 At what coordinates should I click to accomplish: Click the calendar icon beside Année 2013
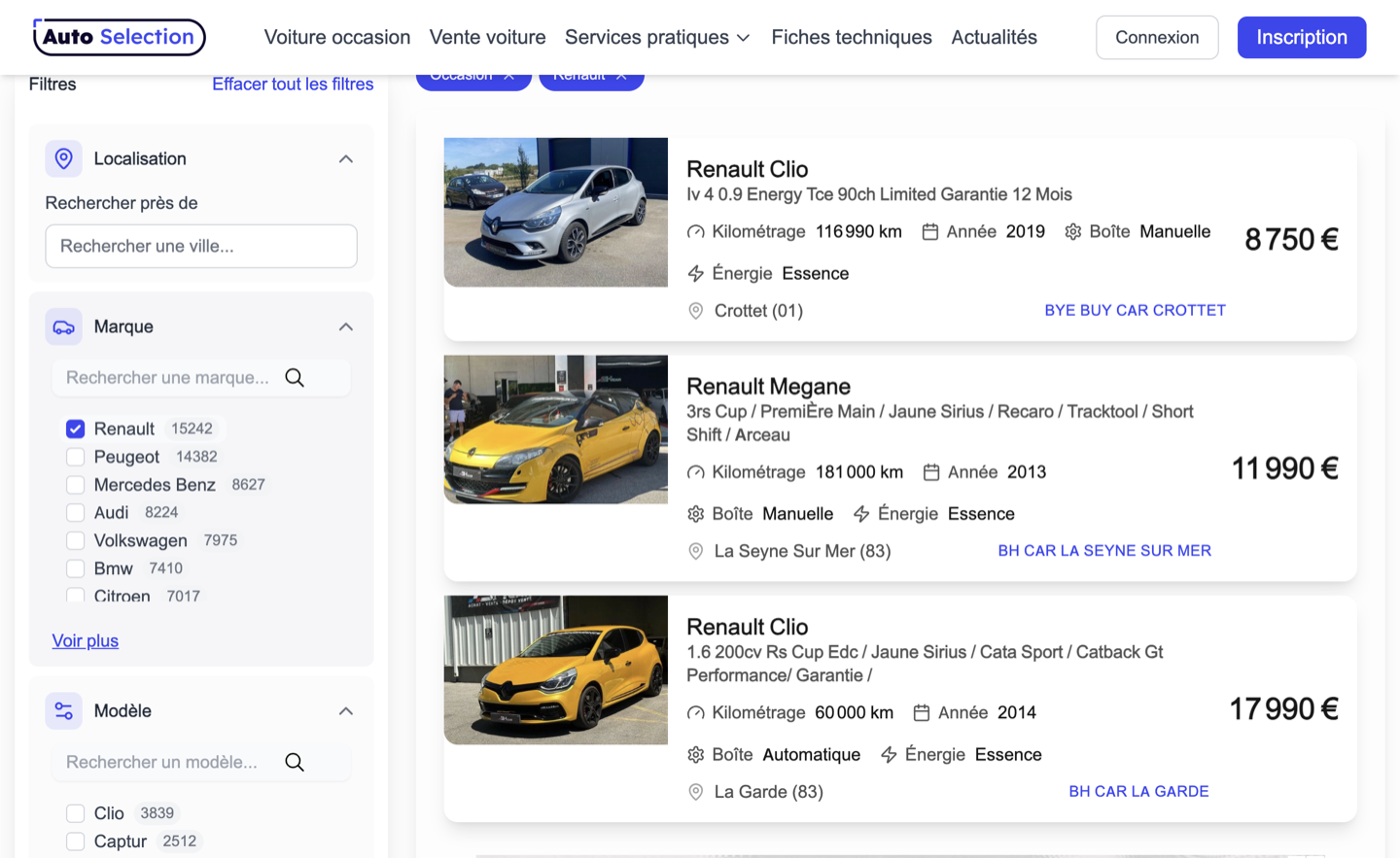[x=931, y=472]
